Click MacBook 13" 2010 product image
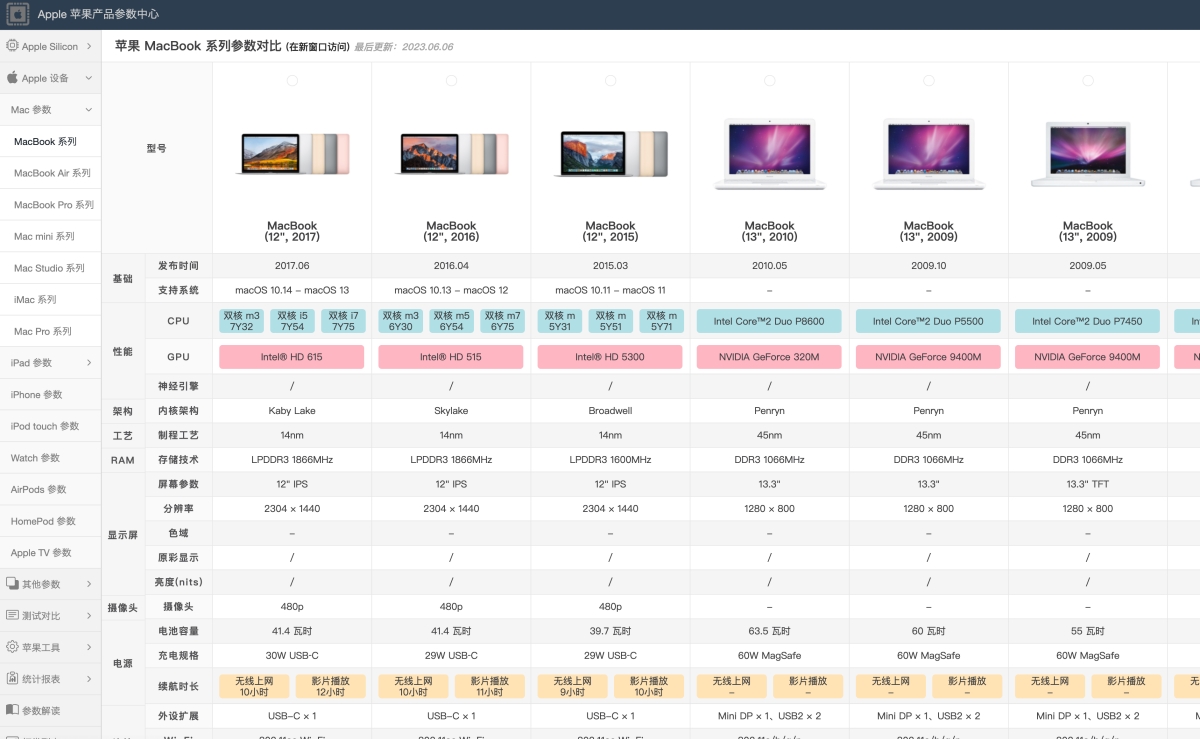The height and width of the screenshot is (739, 1200). (x=769, y=154)
